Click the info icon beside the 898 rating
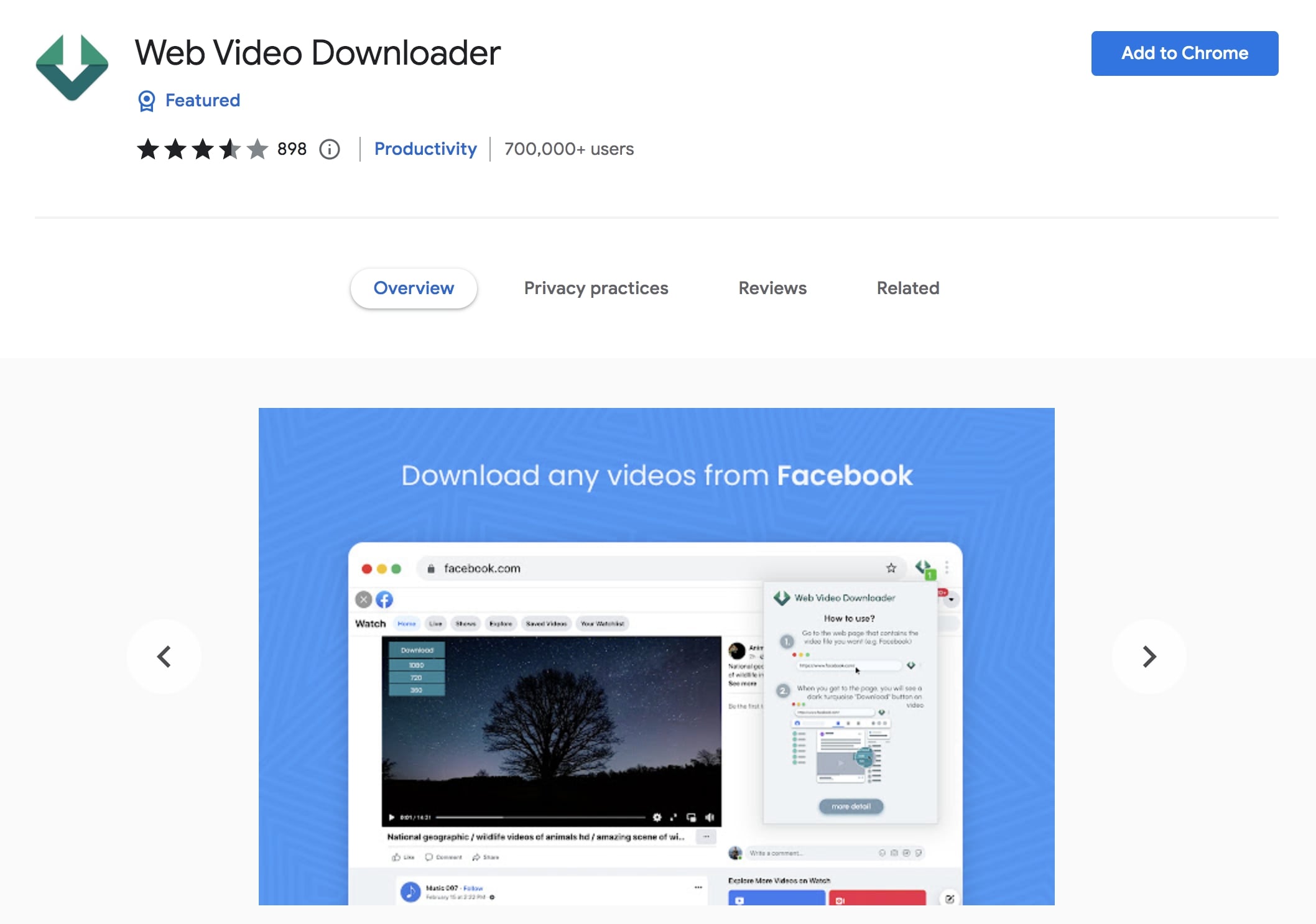1316x924 pixels. coord(330,149)
